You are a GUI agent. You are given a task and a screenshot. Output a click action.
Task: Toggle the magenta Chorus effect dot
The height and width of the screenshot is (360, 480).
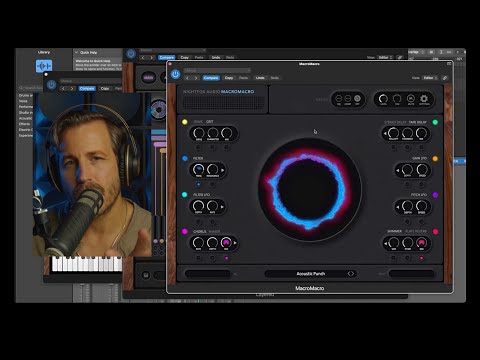click(x=185, y=231)
